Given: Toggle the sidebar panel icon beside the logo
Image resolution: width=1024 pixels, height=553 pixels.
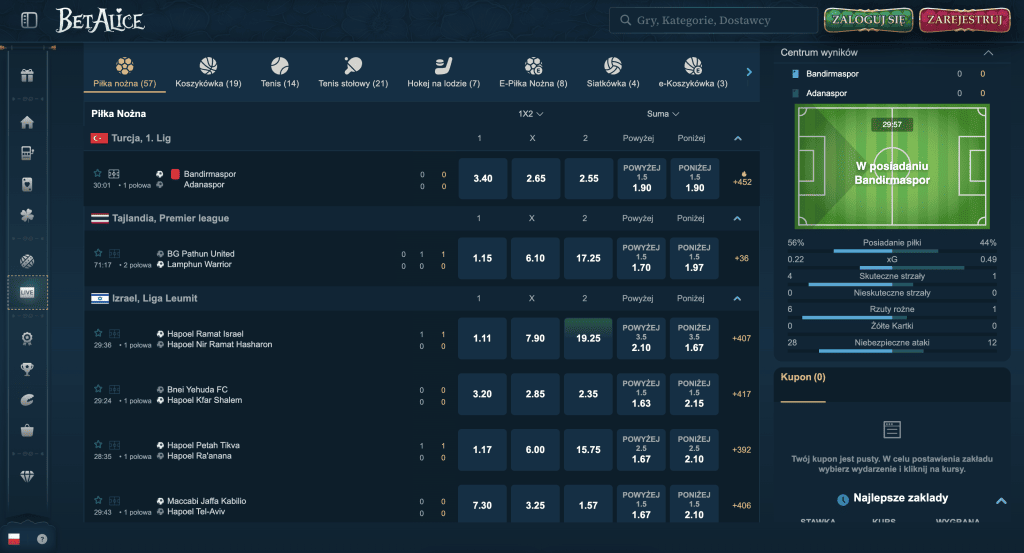Looking at the screenshot, I should point(29,20).
